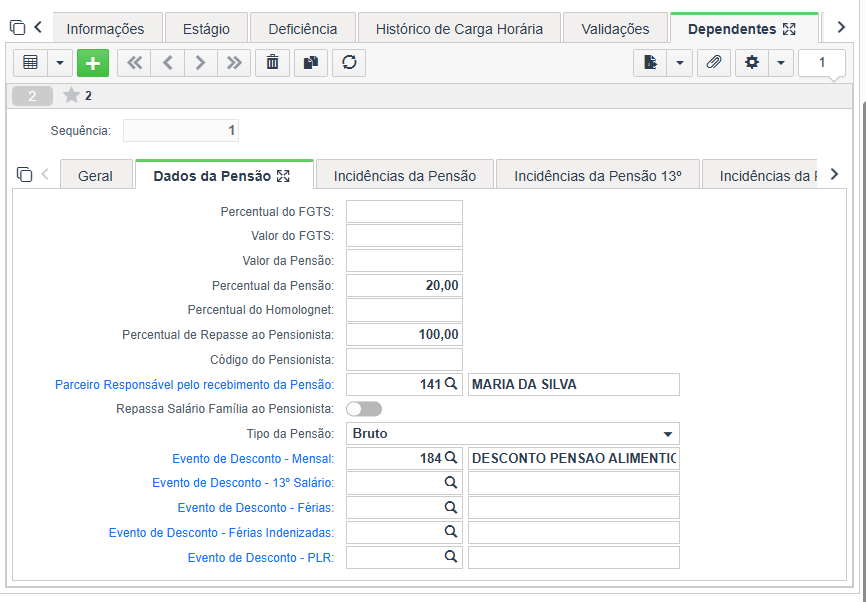Go to last record
Screen dimensions: 866x602
click(x=234, y=63)
